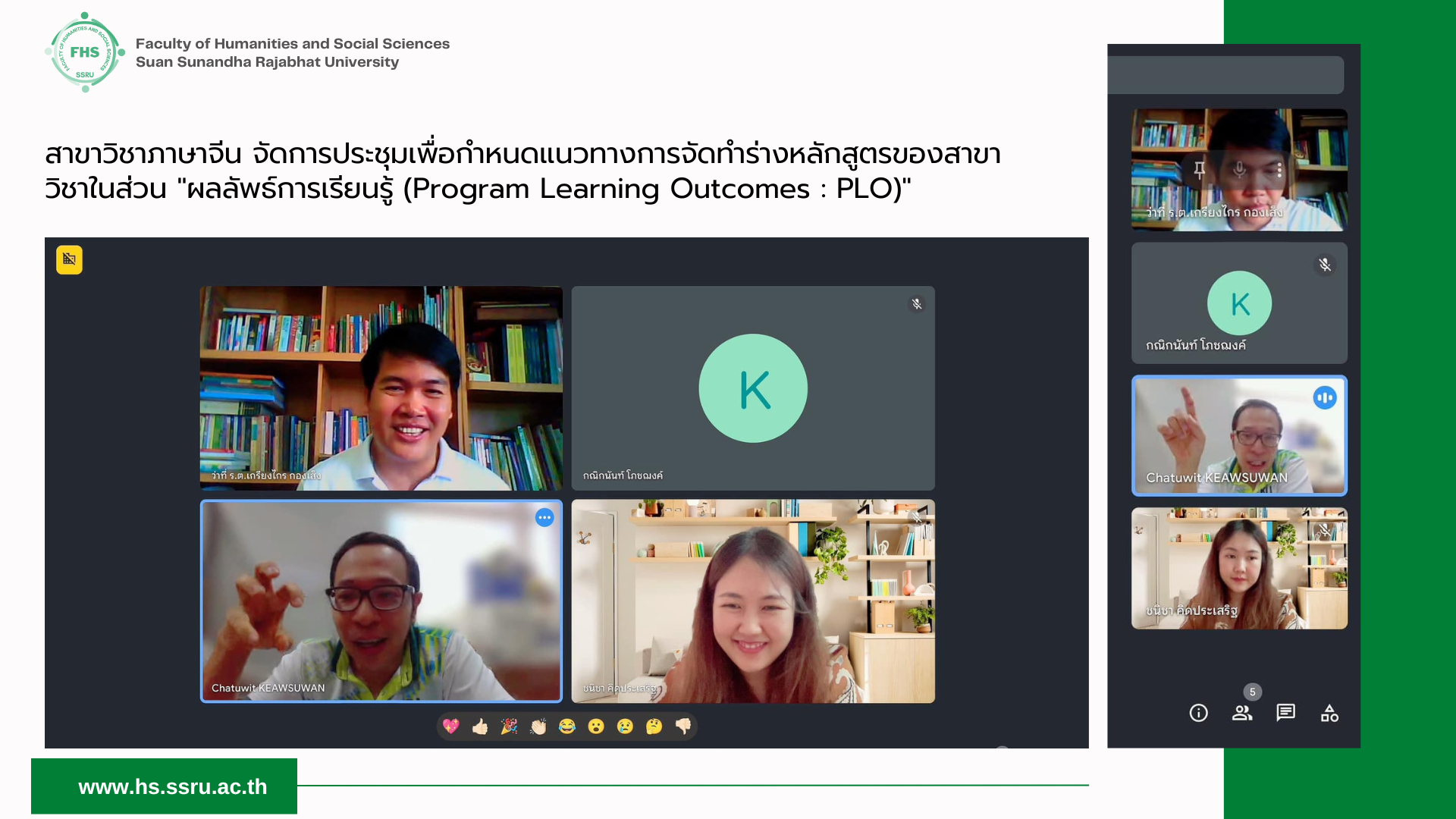Click the FHS SSRU faculty logo
Viewport: 1456px width, 819px height.
tap(85, 52)
